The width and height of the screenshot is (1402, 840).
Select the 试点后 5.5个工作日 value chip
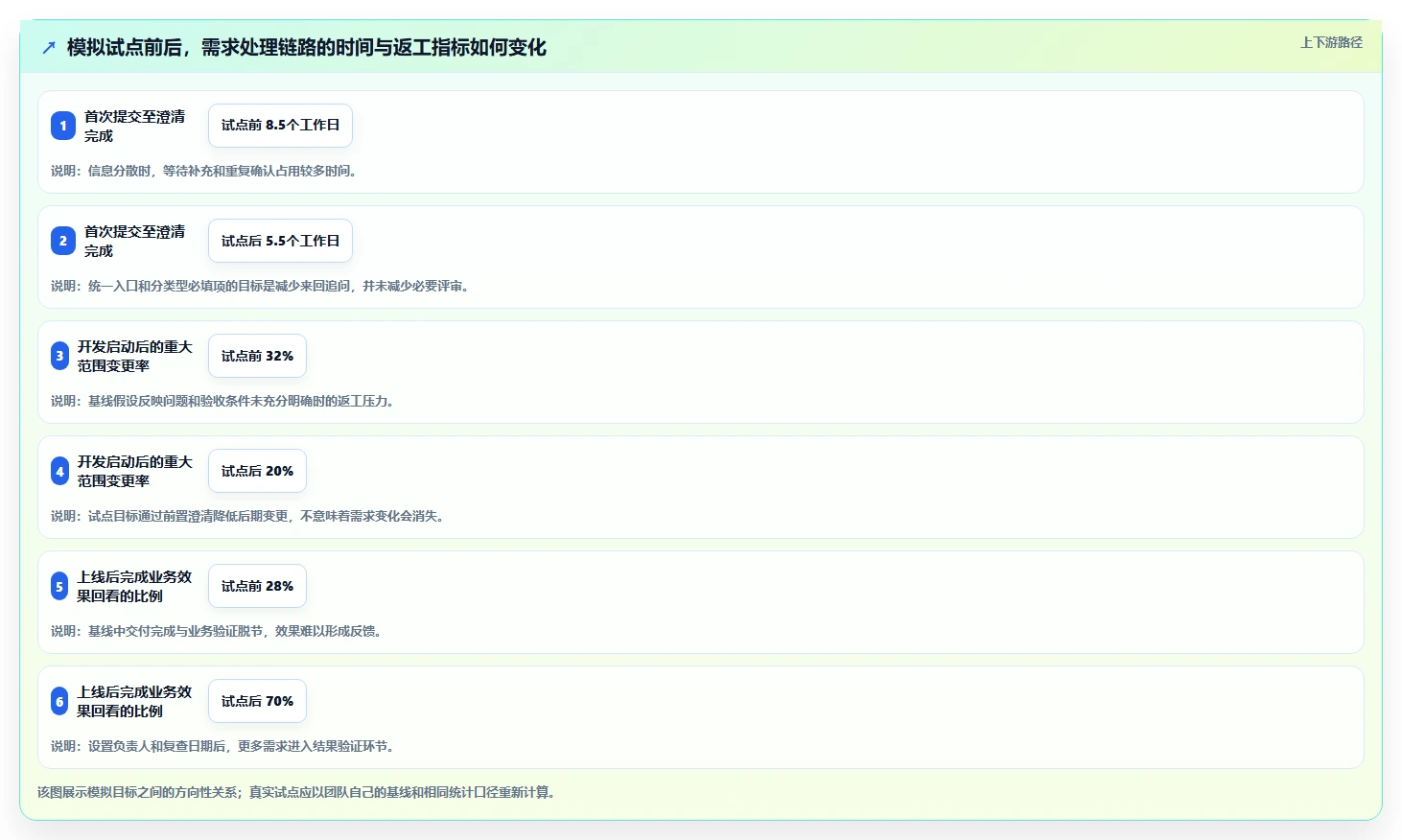click(x=280, y=241)
